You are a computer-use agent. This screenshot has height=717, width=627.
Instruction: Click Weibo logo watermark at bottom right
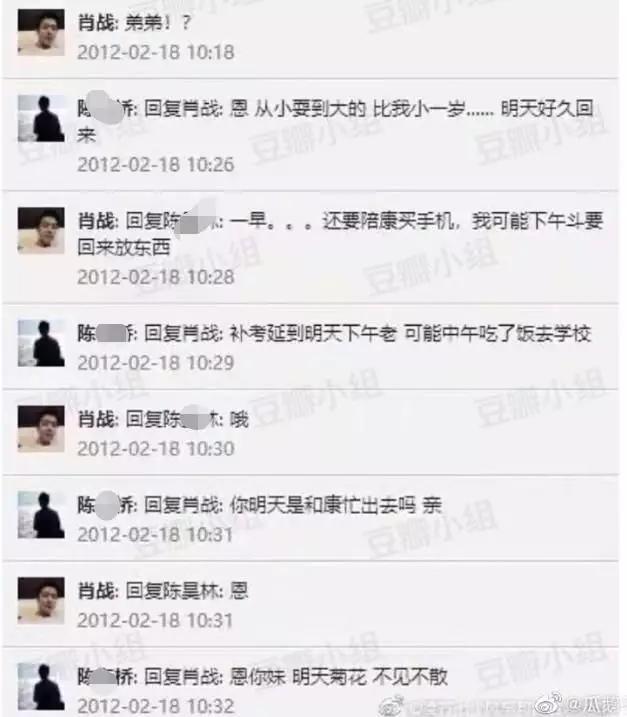point(549,703)
